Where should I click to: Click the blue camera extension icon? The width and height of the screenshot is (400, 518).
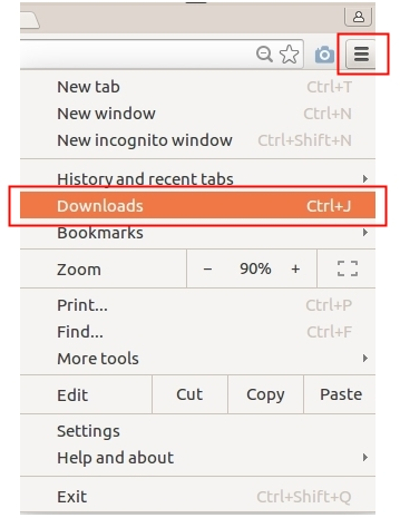(x=324, y=54)
